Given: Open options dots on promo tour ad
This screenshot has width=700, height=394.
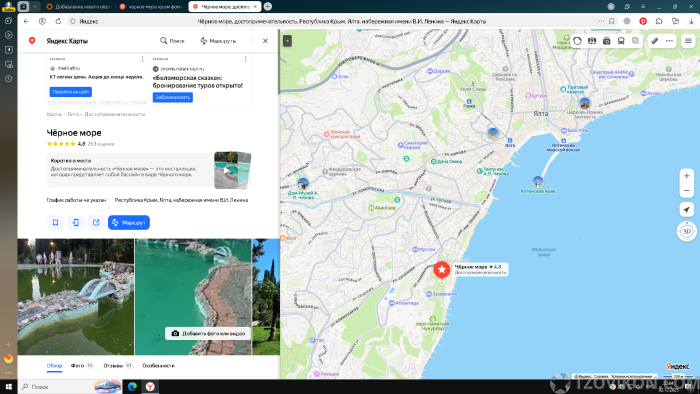Looking at the screenshot, I should click(x=246, y=59).
